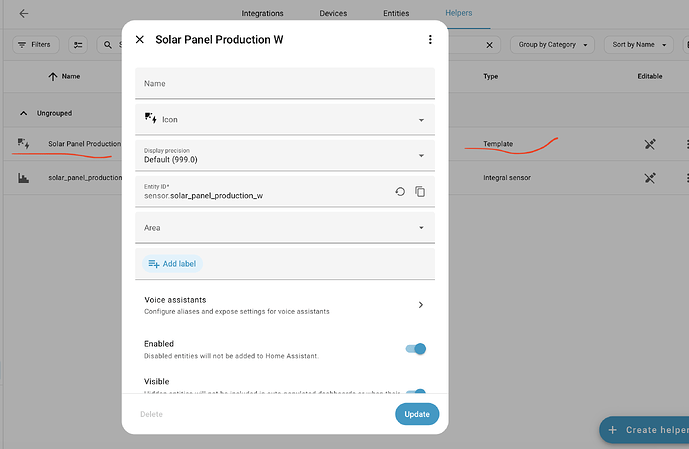The height and width of the screenshot is (449, 689).
Task: Clear the search field with the X icon
Action: [489, 45]
